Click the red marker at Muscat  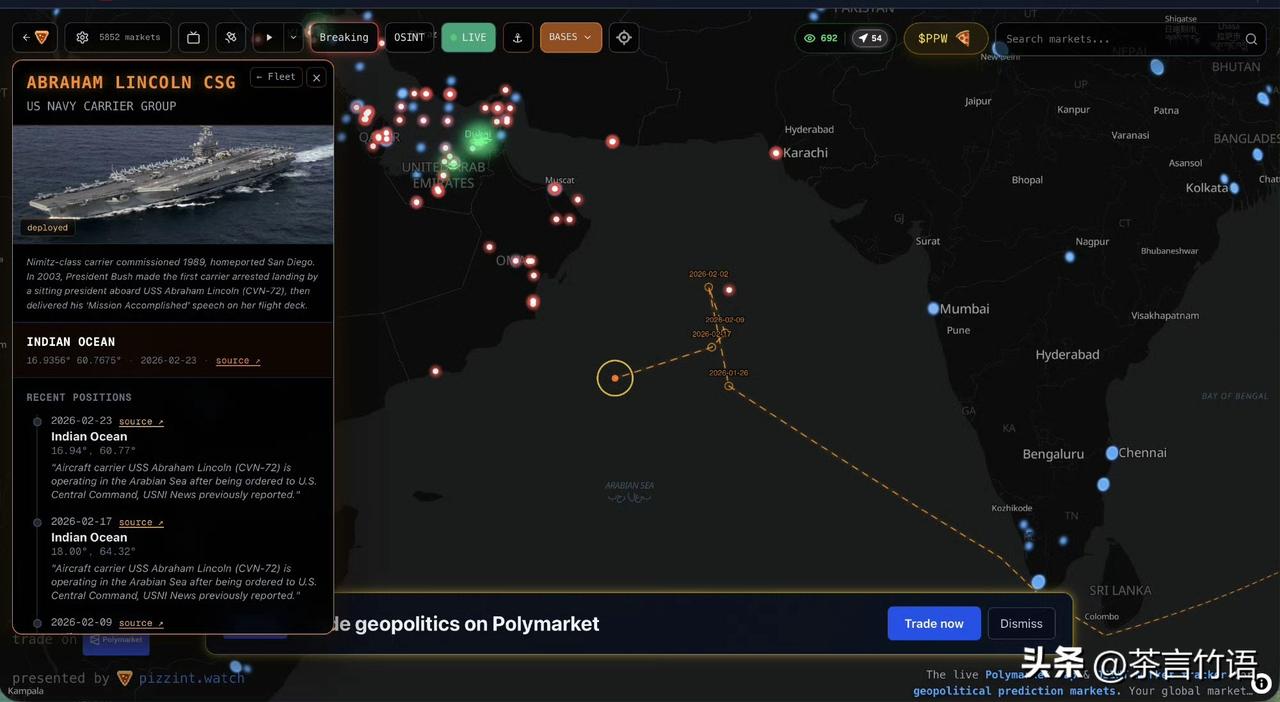tap(554, 189)
